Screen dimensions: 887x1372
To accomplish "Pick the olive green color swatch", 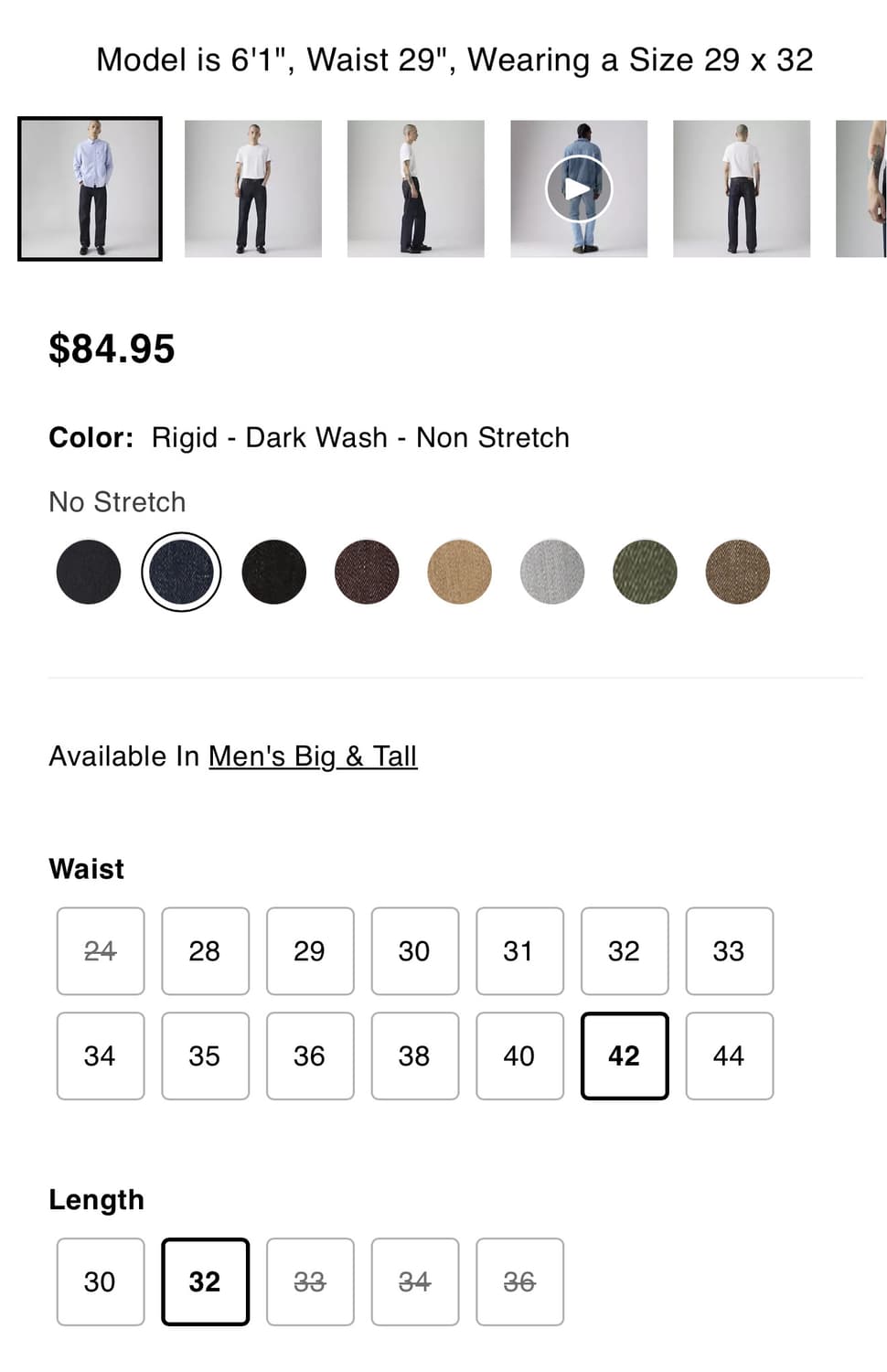I will pyautogui.click(x=645, y=572).
